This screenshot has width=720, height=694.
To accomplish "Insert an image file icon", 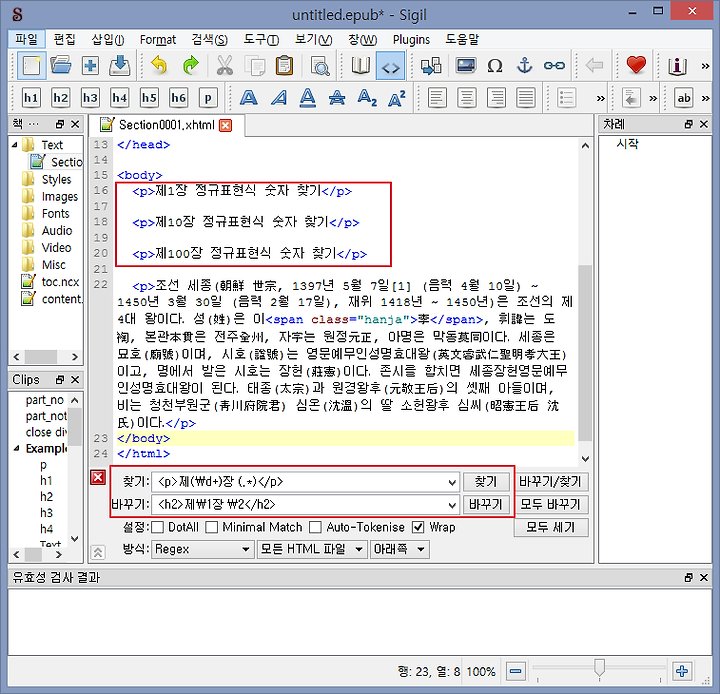I will click(466, 66).
